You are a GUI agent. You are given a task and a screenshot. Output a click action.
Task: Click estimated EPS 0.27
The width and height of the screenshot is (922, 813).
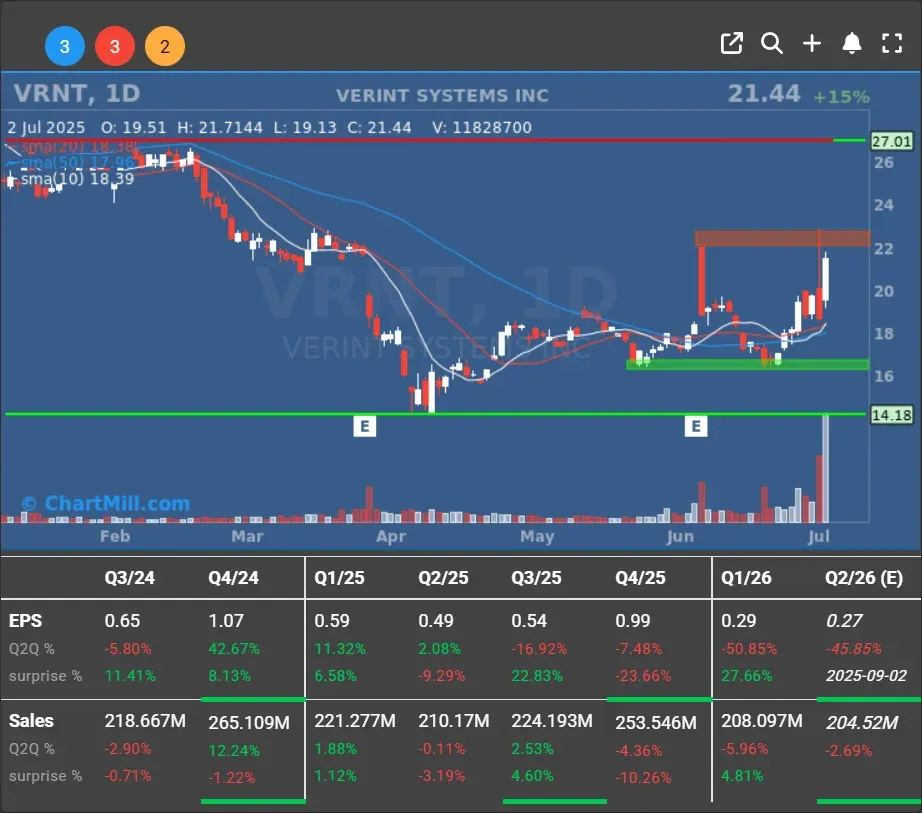(844, 621)
